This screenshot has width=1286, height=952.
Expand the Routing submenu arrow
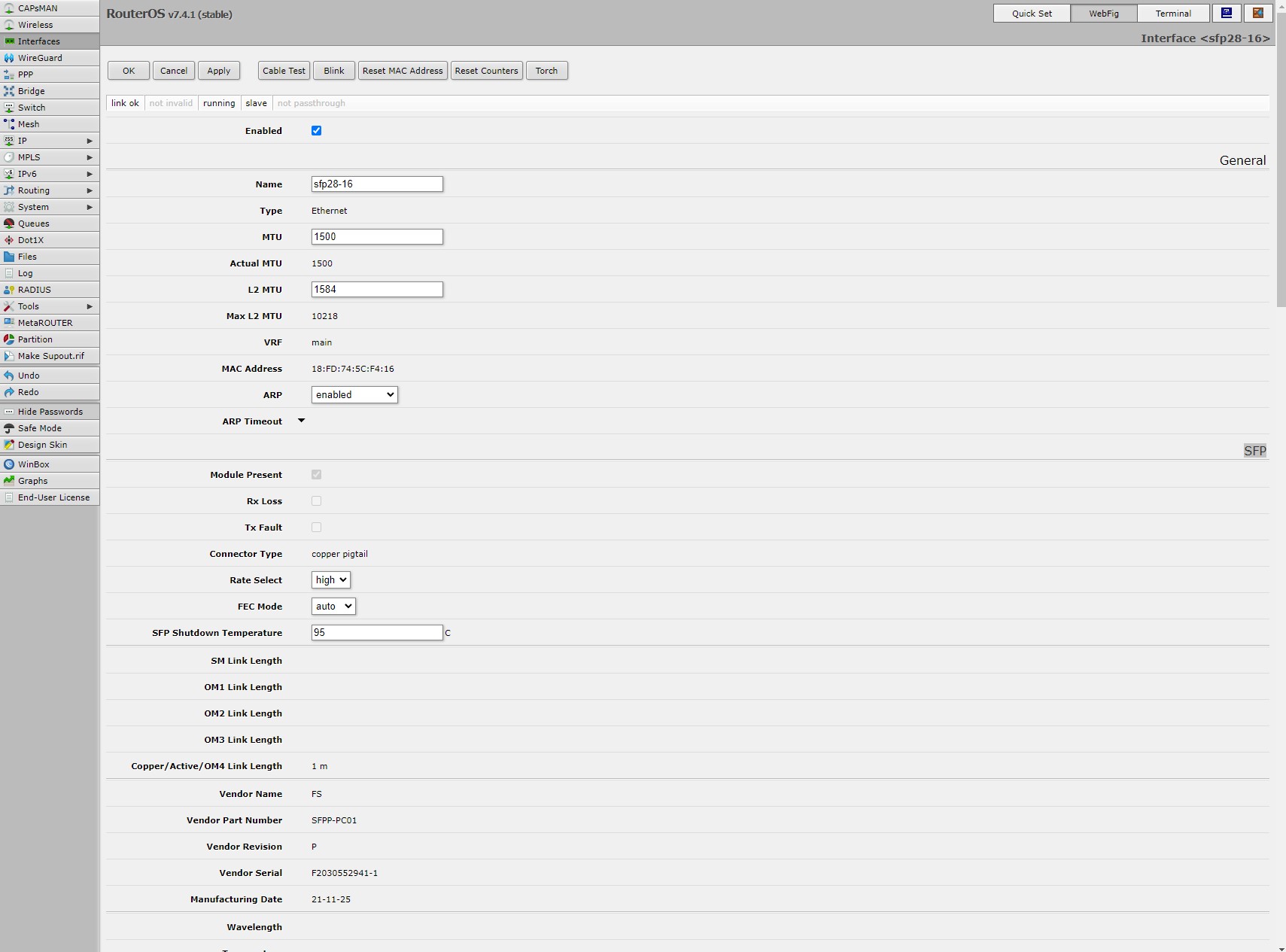point(90,190)
